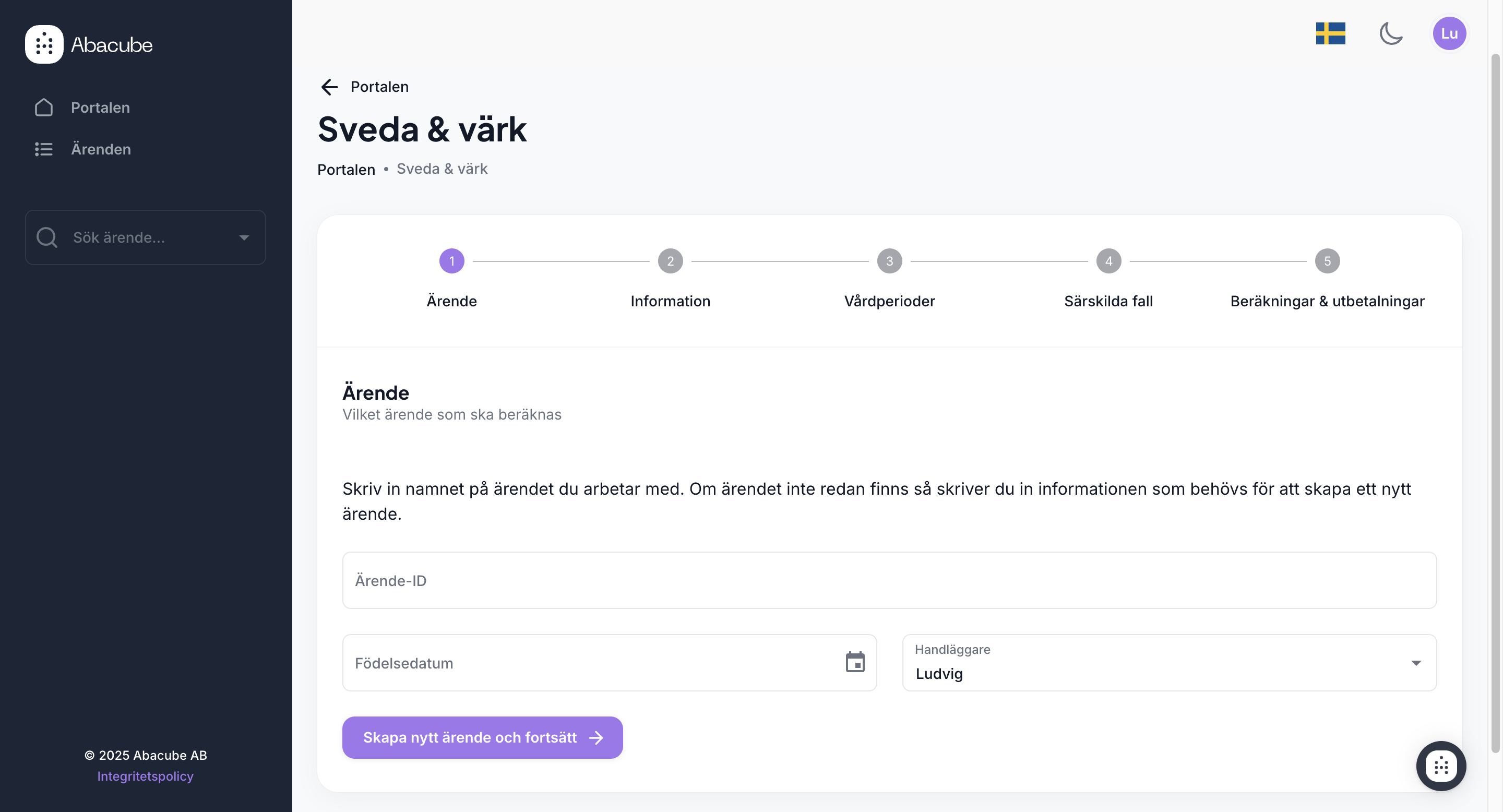Open the Lu user avatar menu
The image size is (1503, 812).
(x=1449, y=33)
